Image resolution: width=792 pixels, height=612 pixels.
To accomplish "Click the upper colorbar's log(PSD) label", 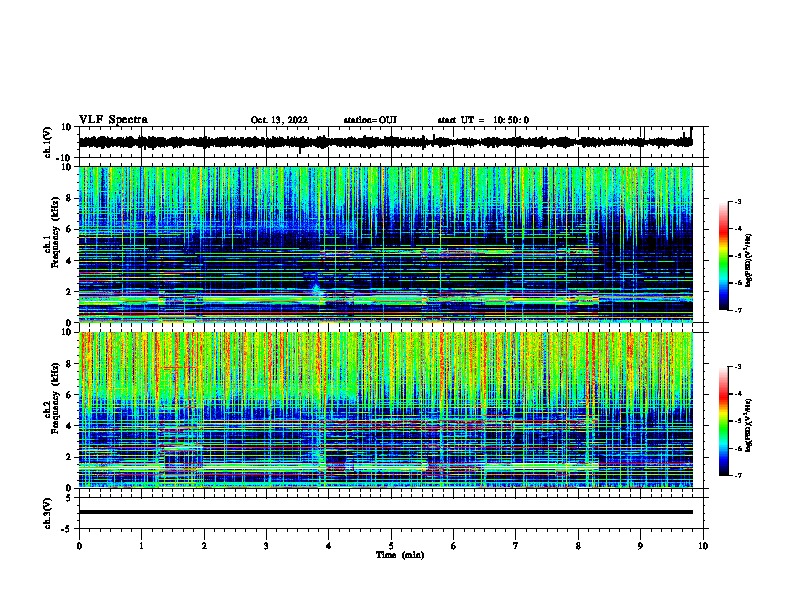I will 748,260.
